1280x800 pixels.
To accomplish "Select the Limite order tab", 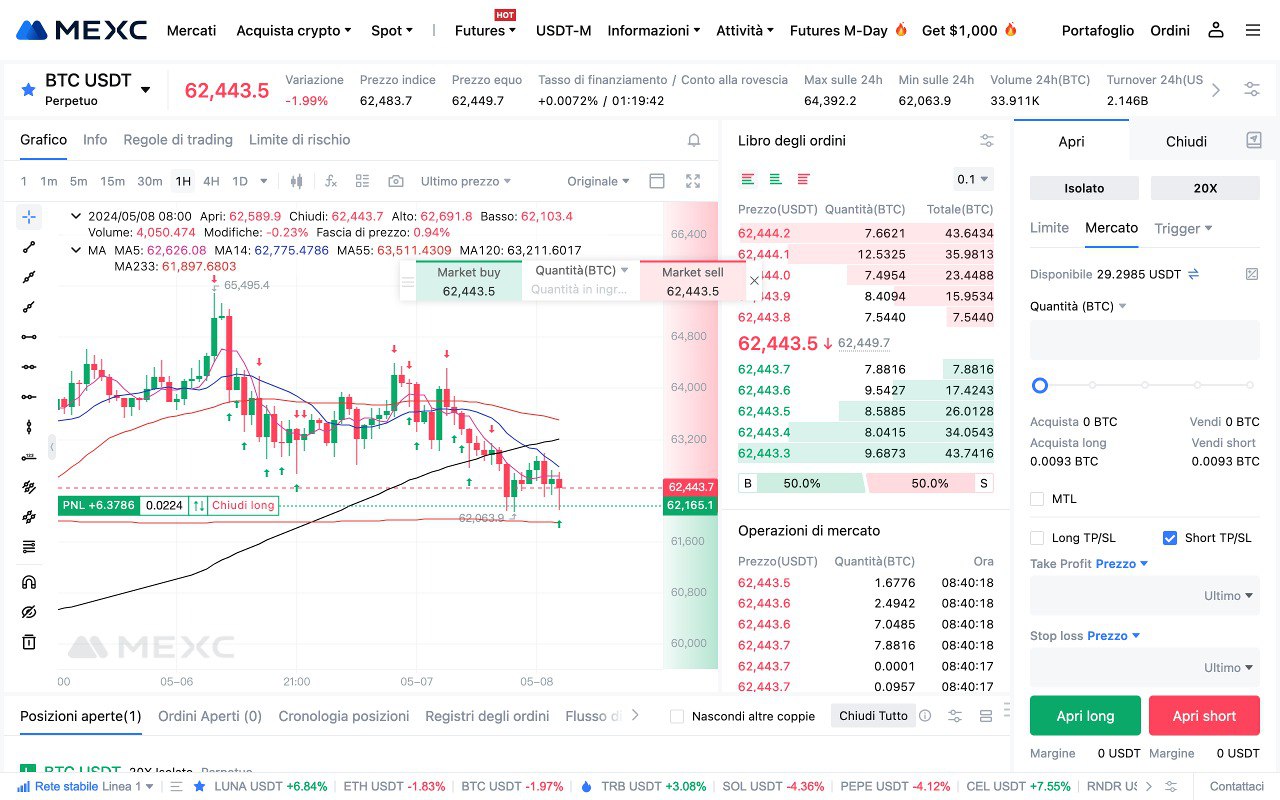I will [x=1049, y=228].
